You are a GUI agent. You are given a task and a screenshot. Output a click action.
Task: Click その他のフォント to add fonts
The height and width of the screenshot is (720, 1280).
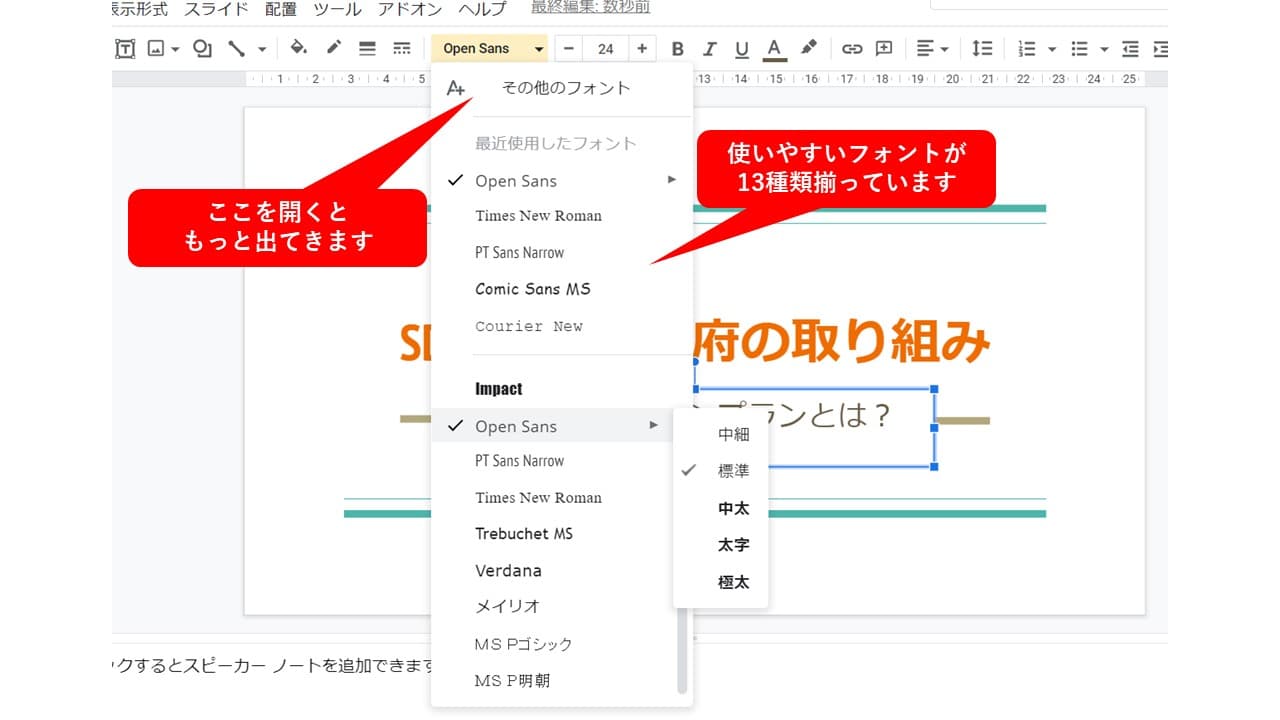click(566, 88)
